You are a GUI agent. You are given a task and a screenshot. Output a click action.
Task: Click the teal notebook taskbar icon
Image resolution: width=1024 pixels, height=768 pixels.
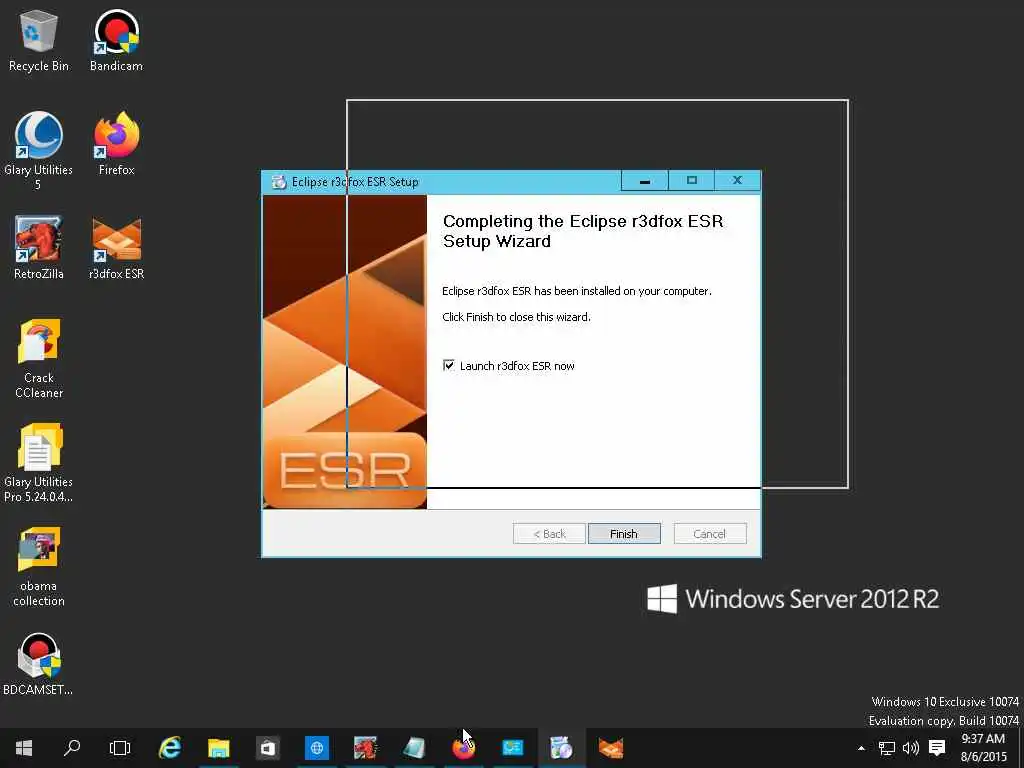tap(415, 748)
